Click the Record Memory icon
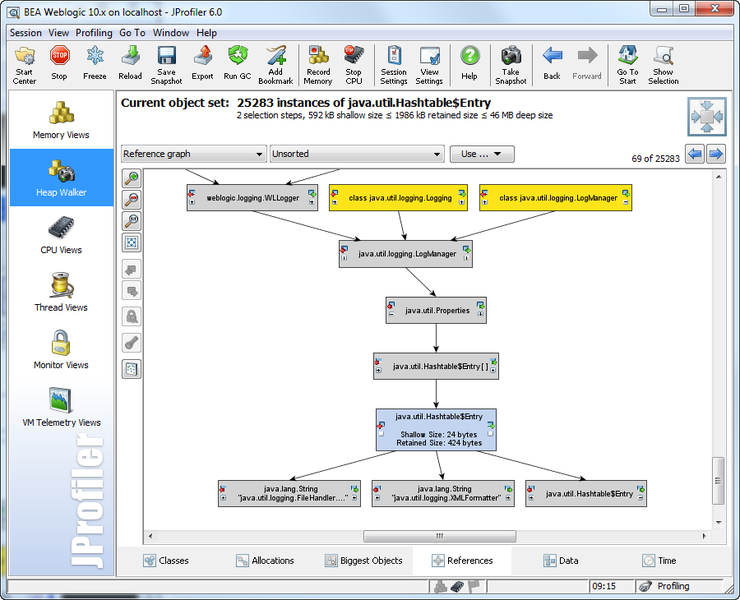This screenshot has height=600, width=740. (318, 65)
